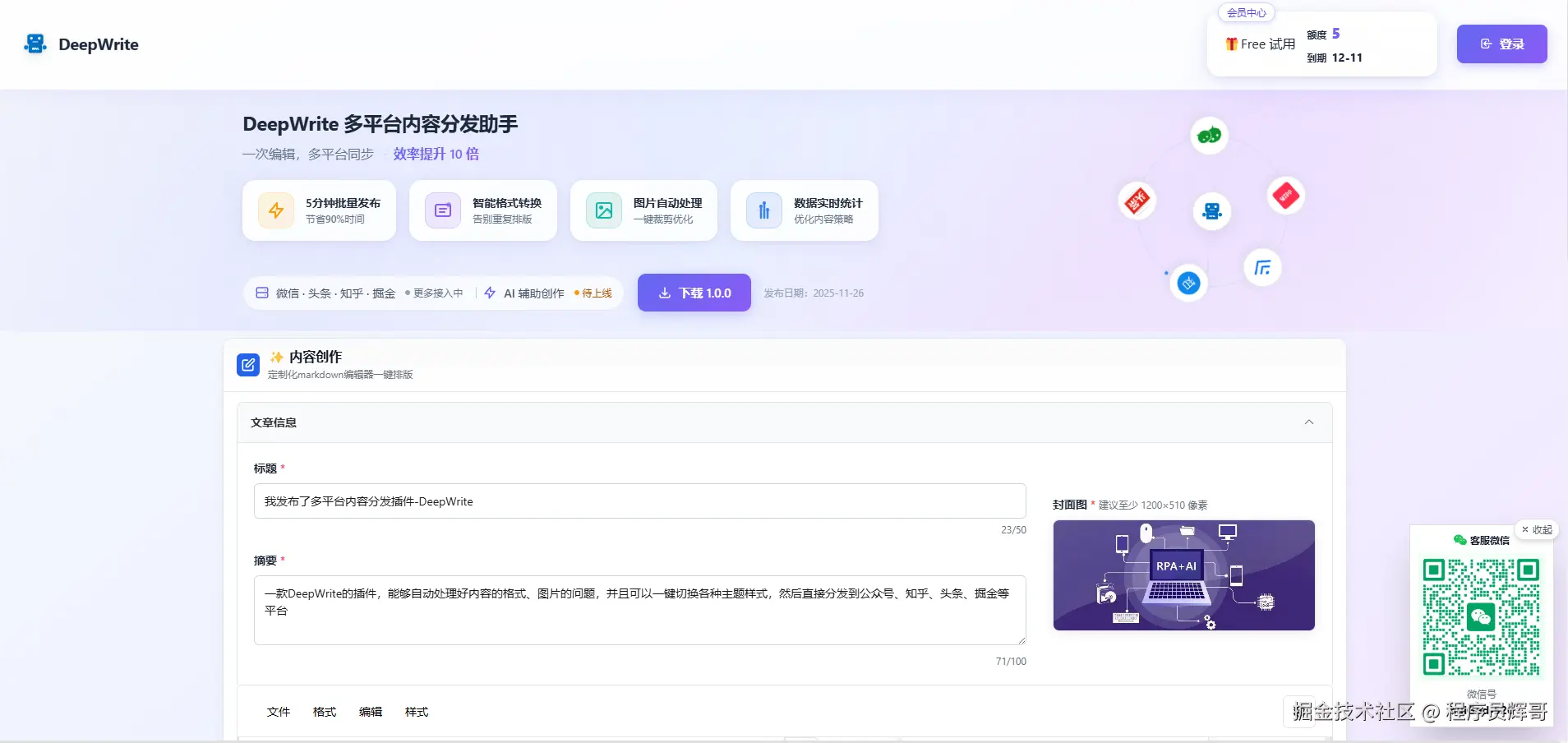Click the heading DeepWrite 多平台内容分发助手
This screenshot has width=1568, height=743.
pos(380,124)
